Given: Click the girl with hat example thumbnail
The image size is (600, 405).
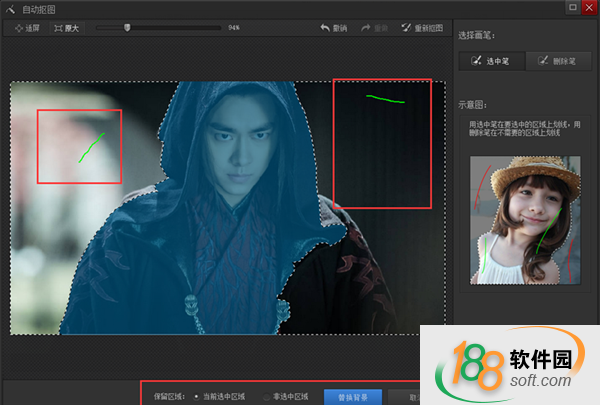Looking at the screenshot, I should [525, 220].
